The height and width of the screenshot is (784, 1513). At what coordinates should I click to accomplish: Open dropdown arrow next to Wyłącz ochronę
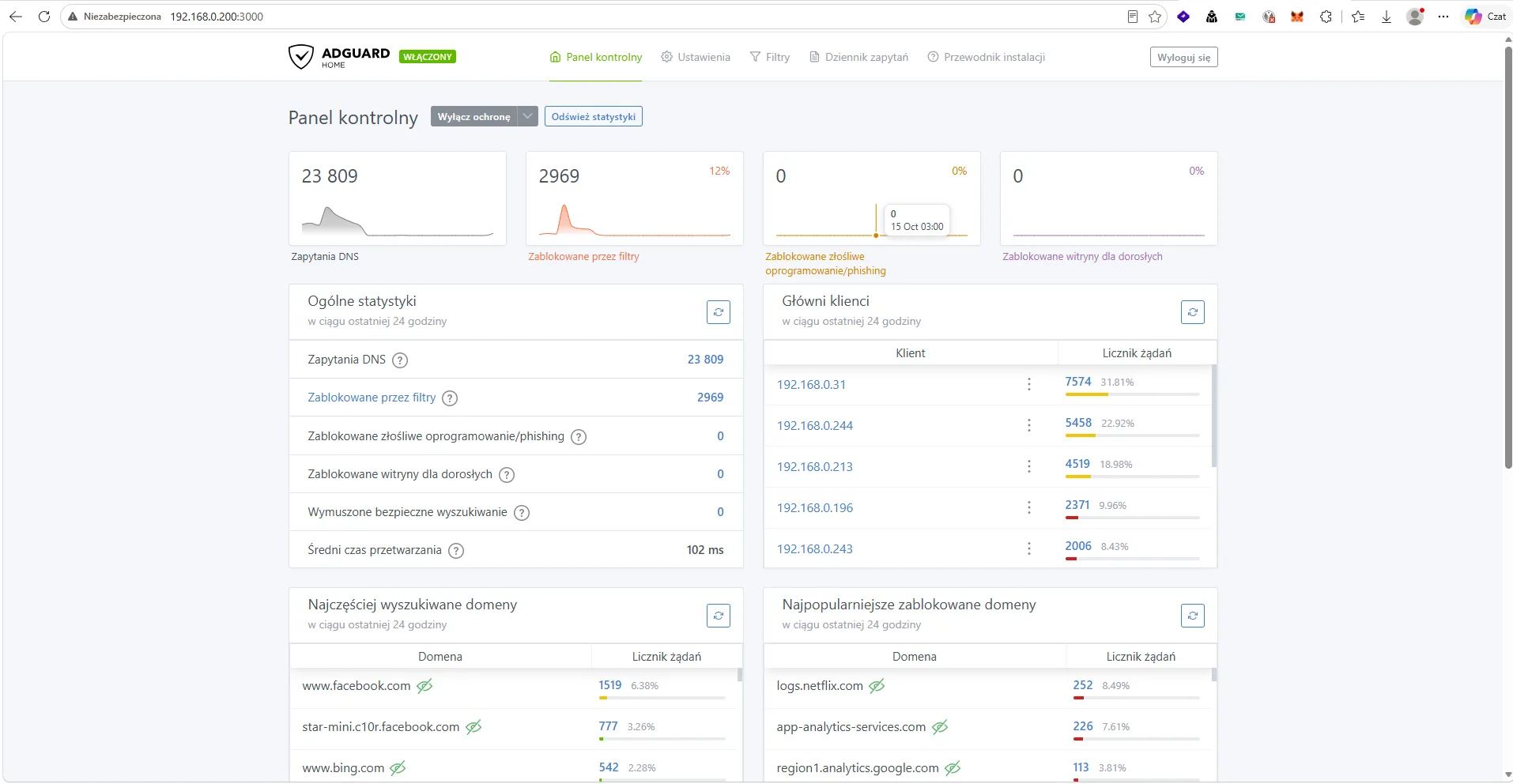tap(527, 116)
